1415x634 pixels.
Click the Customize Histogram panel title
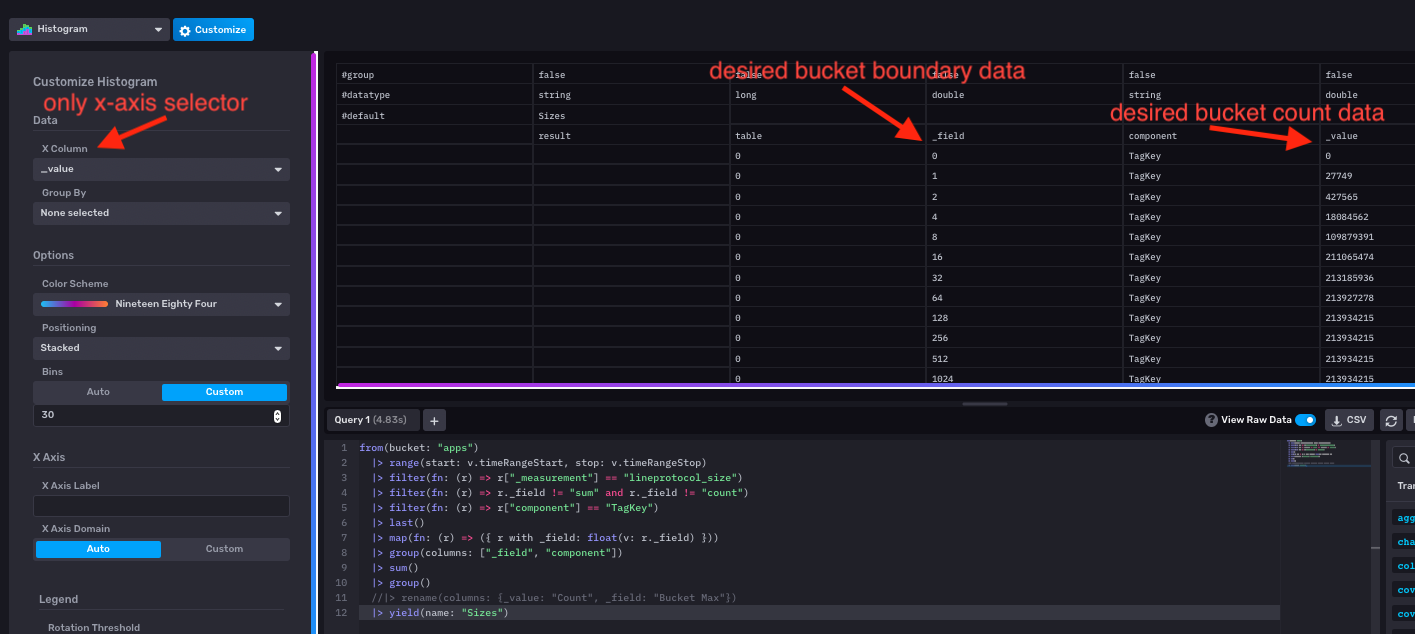point(95,82)
